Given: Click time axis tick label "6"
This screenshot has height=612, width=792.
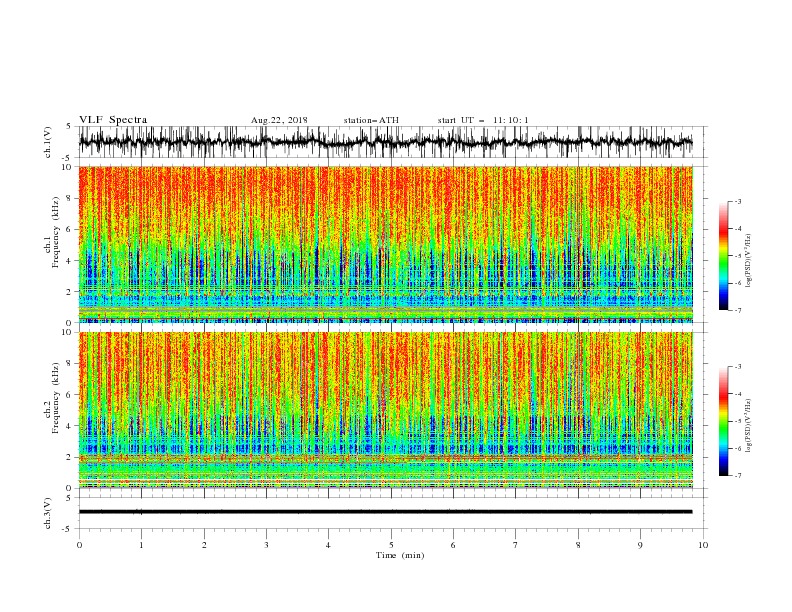Looking at the screenshot, I should [453, 545].
